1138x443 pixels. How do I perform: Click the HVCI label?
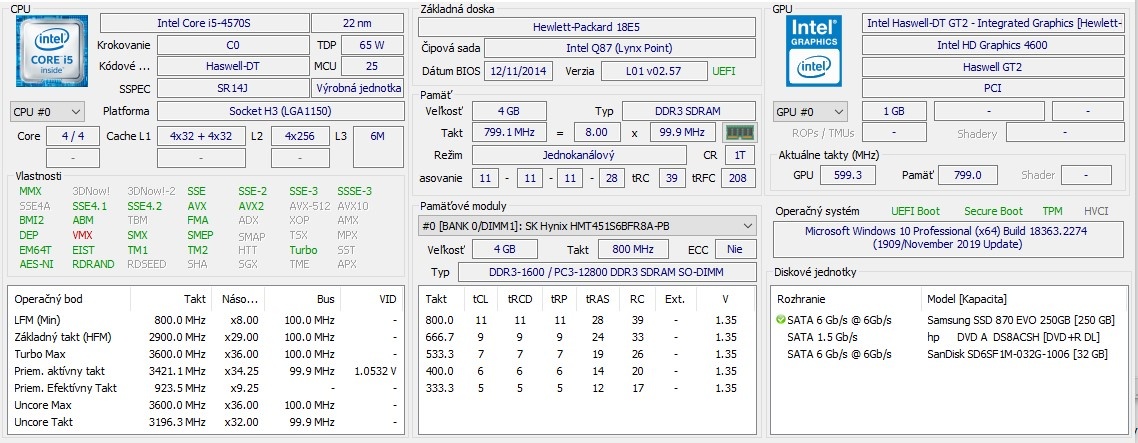pyautogui.click(x=1096, y=211)
